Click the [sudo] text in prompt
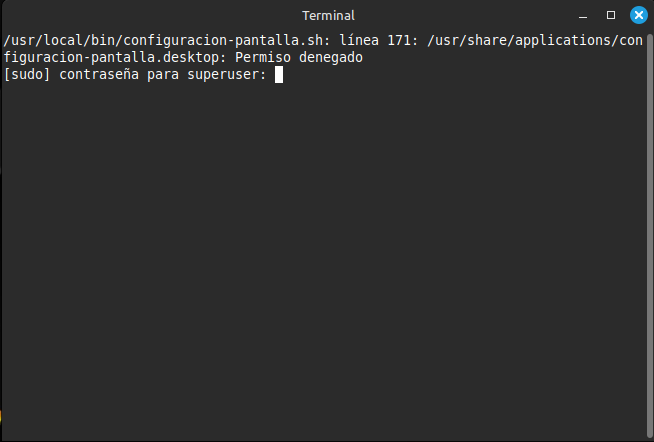The image size is (654, 442). click(27, 75)
